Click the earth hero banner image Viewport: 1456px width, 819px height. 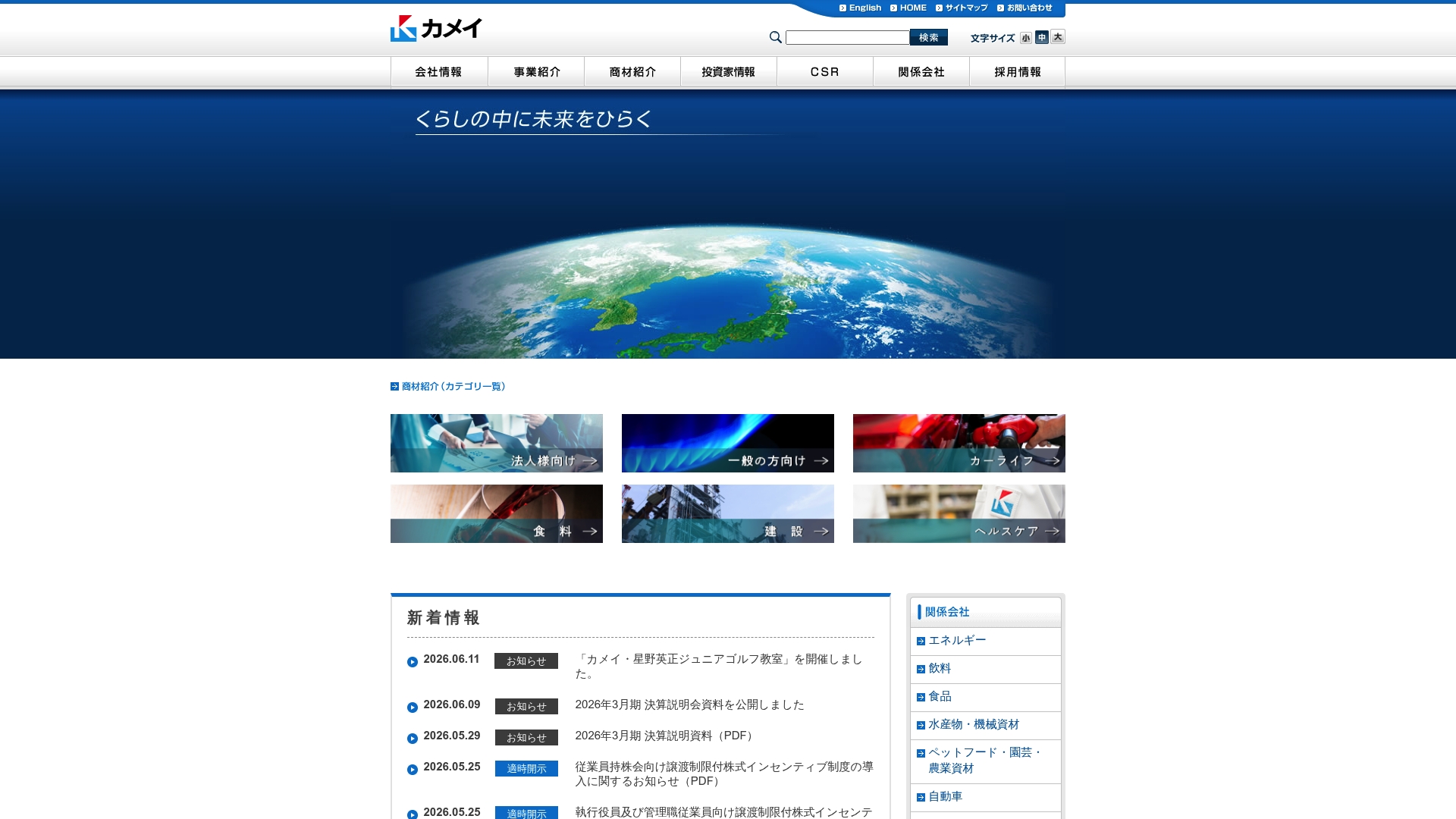(728, 224)
